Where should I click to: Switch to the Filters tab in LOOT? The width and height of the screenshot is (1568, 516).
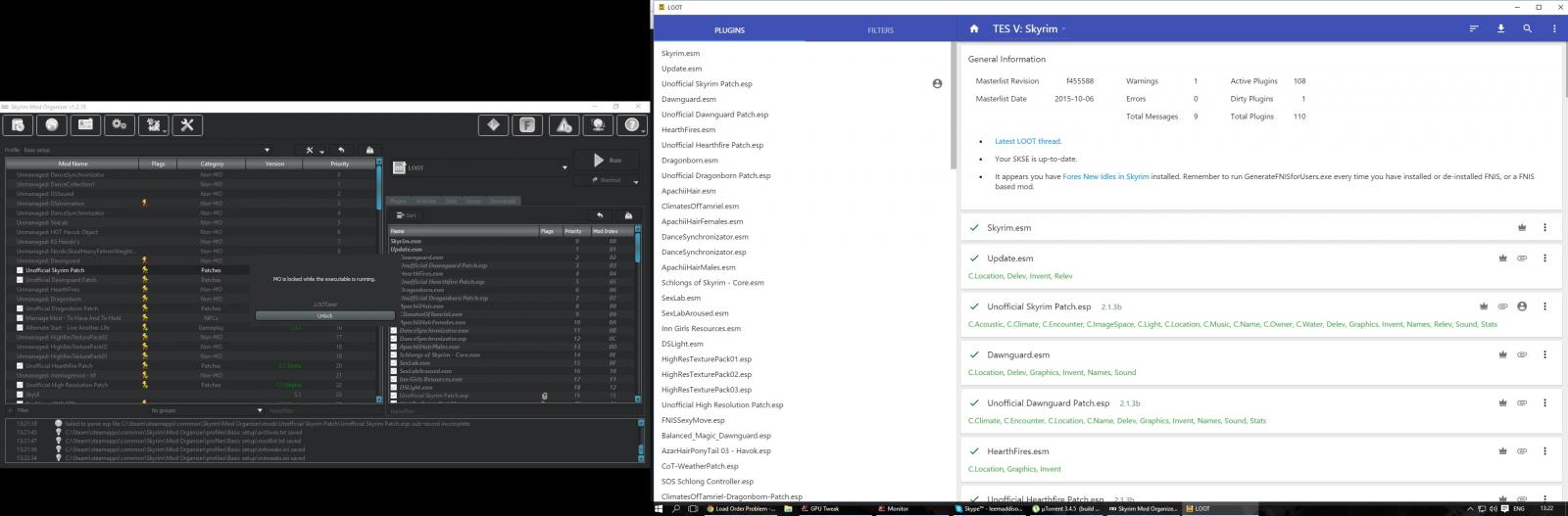(x=880, y=30)
